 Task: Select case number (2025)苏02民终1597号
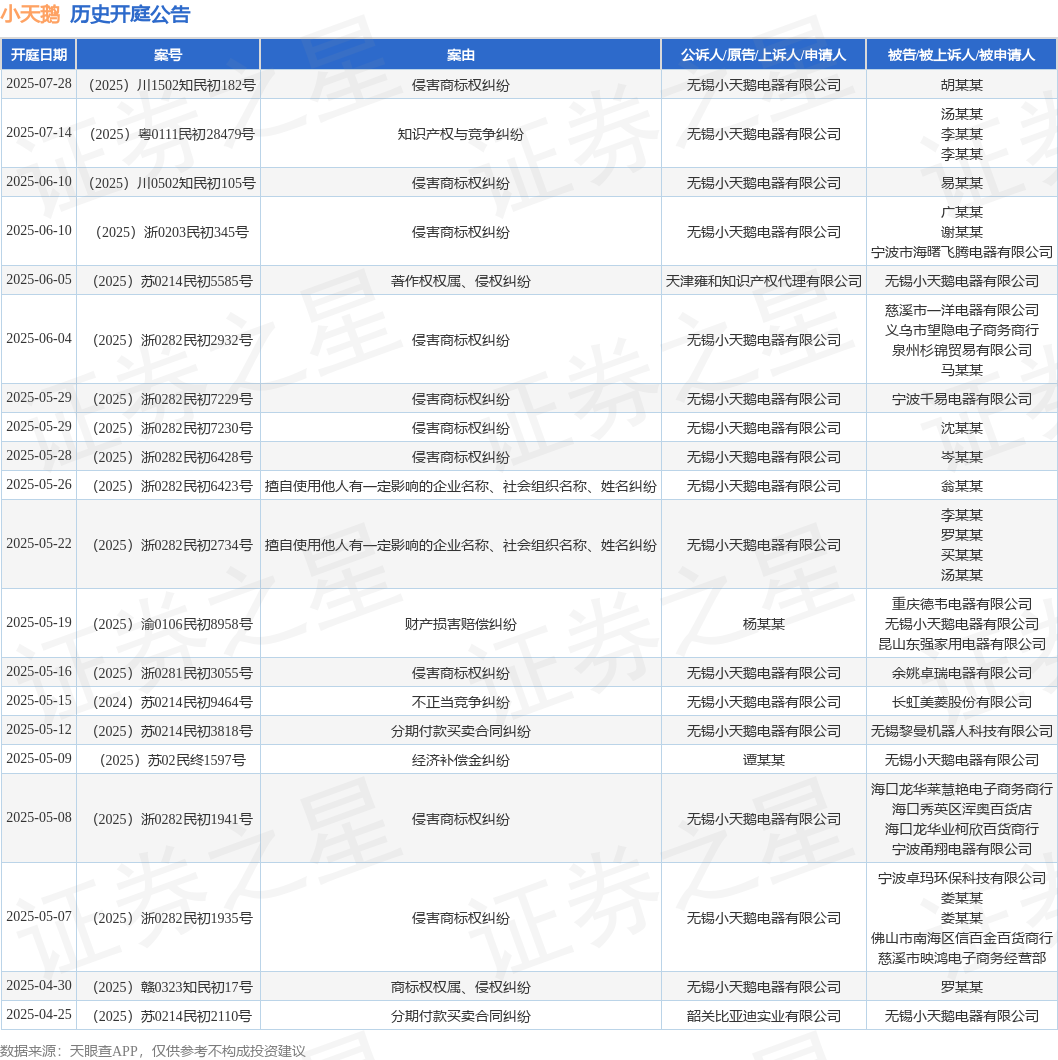click(x=172, y=761)
